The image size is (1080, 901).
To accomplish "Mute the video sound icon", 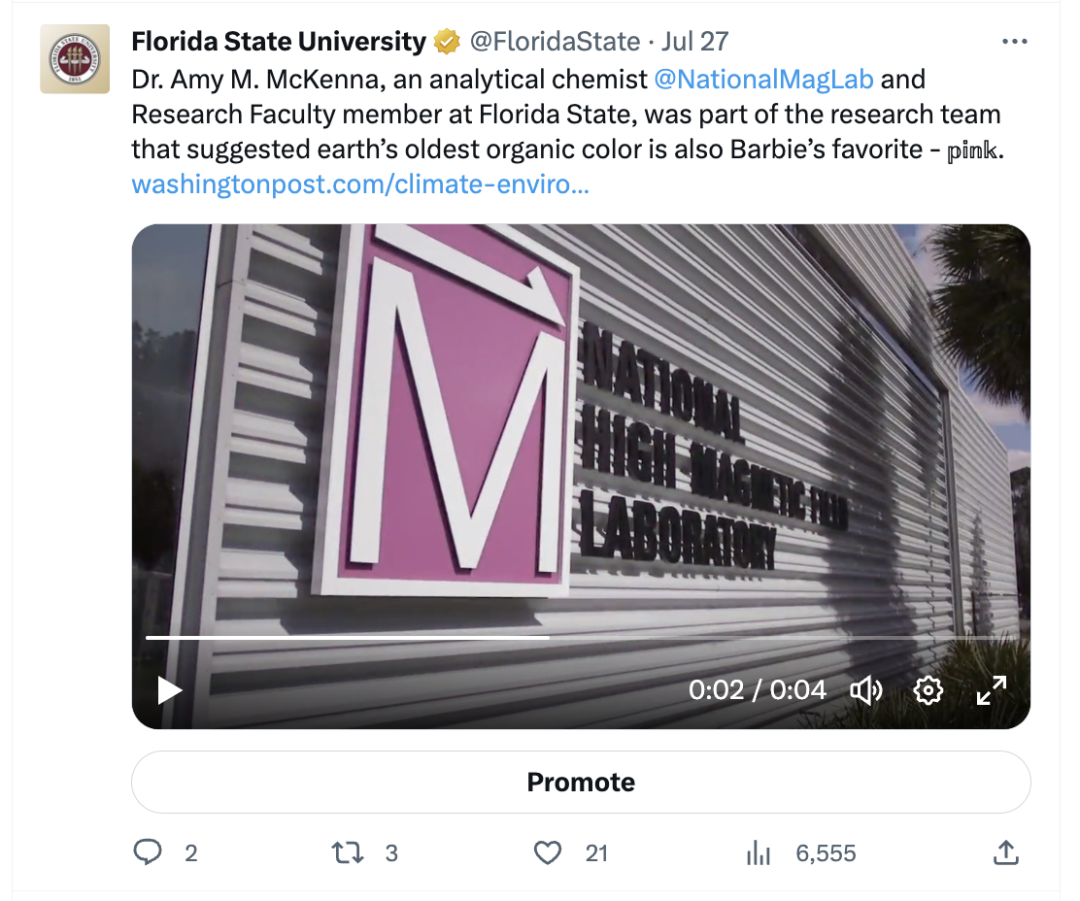I will pyautogui.click(x=868, y=690).
